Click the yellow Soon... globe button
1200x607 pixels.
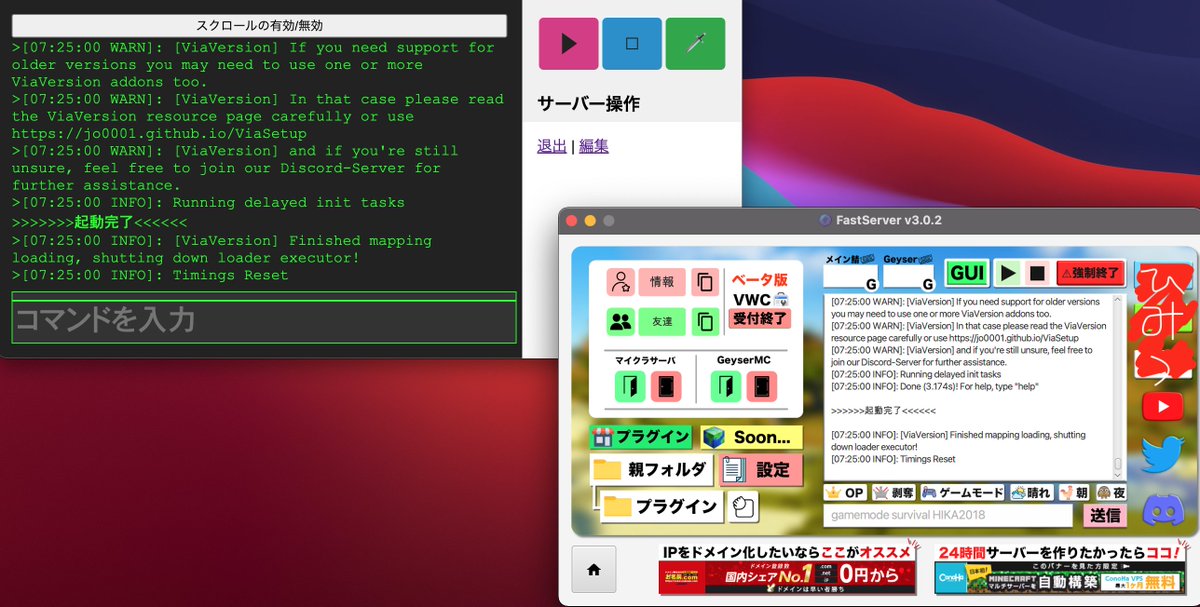click(751, 437)
